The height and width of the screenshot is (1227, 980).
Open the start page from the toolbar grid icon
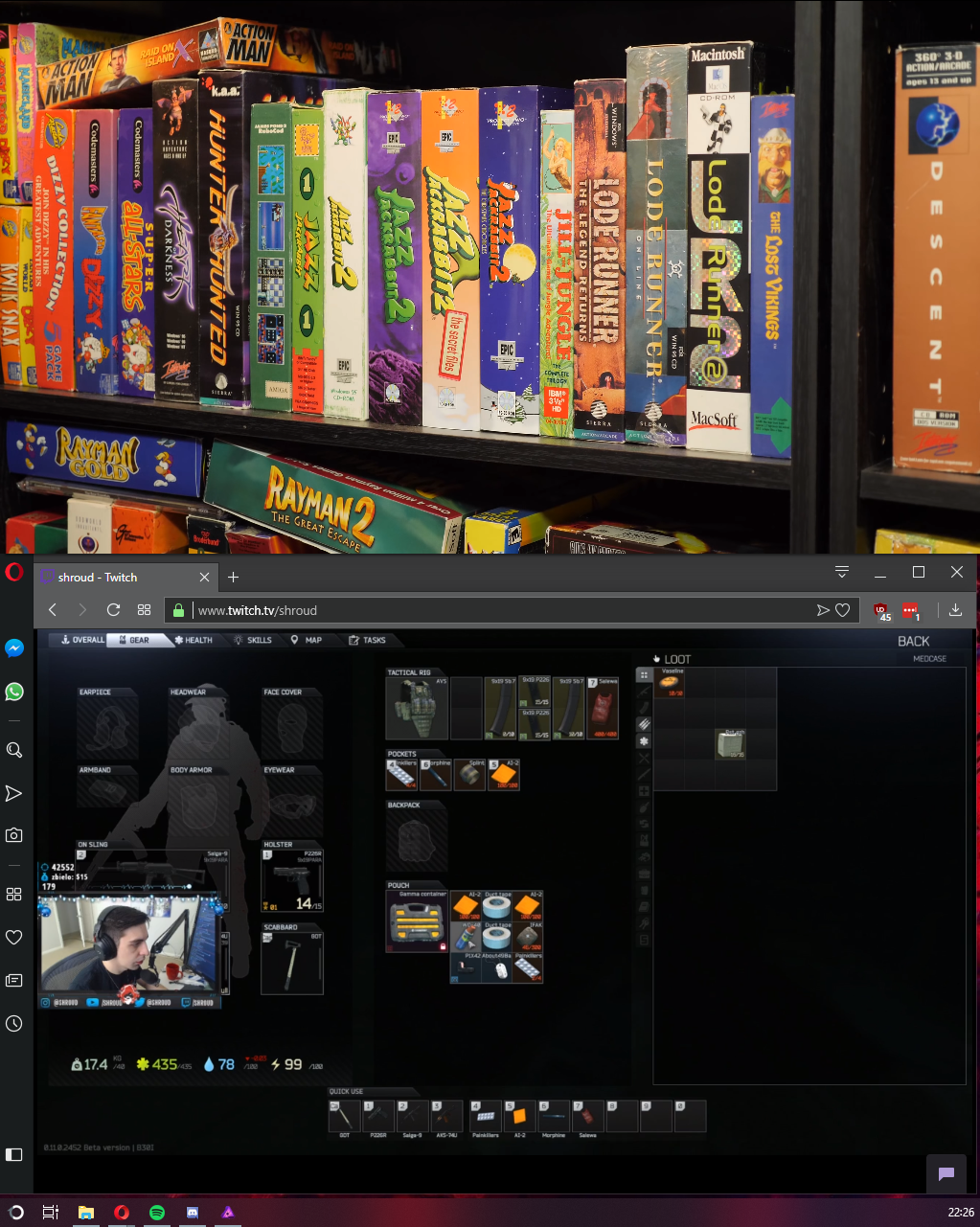tap(144, 610)
